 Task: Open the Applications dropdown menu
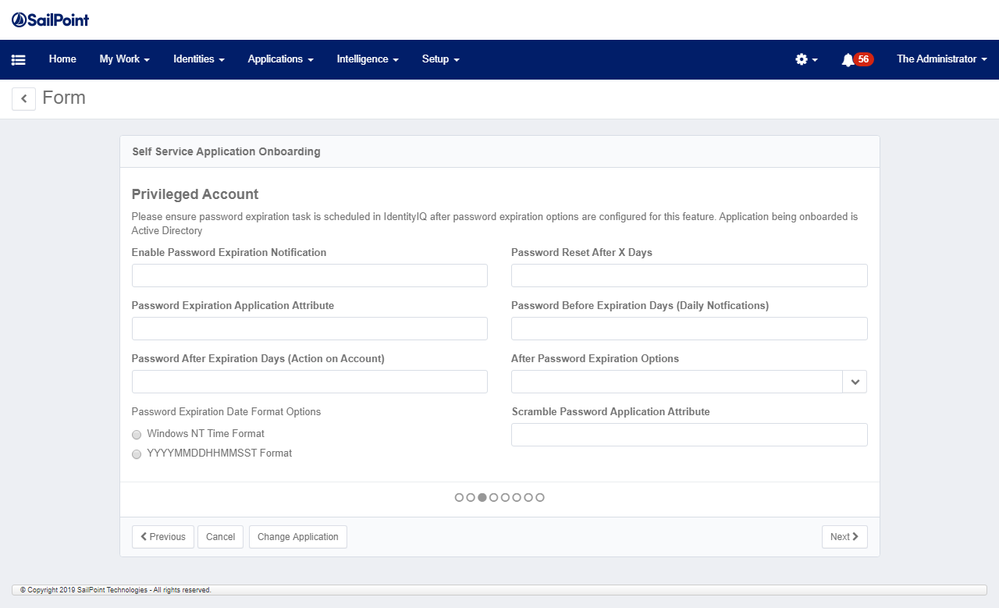click(280, 60)
